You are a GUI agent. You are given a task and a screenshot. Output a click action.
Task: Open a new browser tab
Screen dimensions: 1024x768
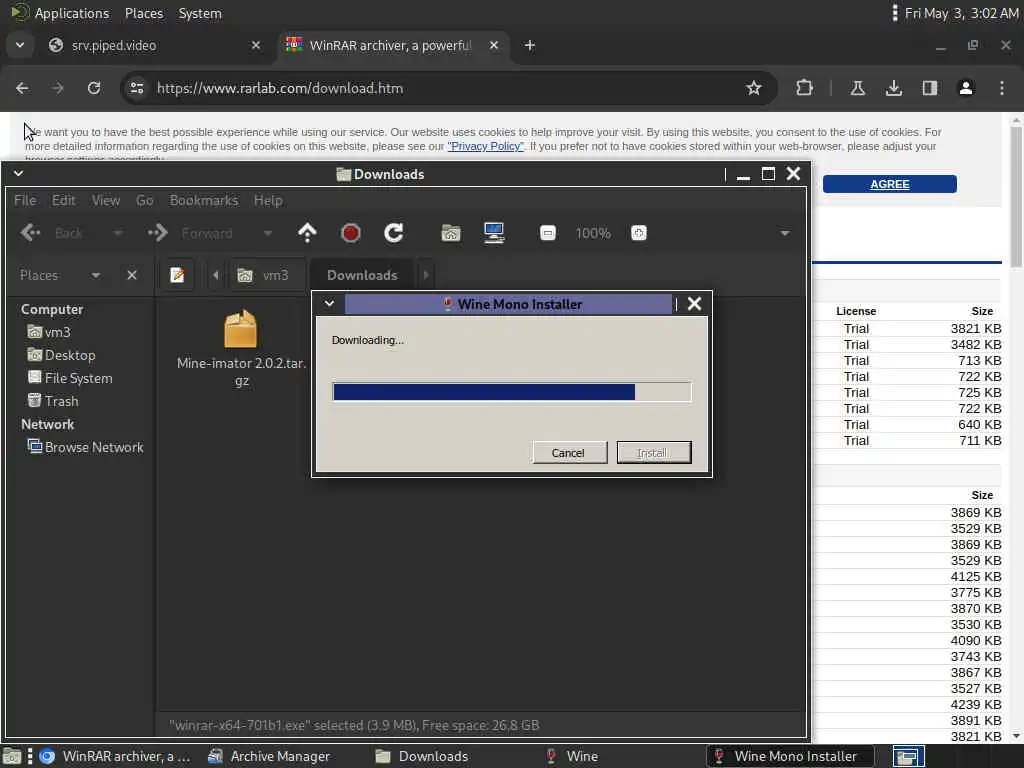click(x=530, y=45)
